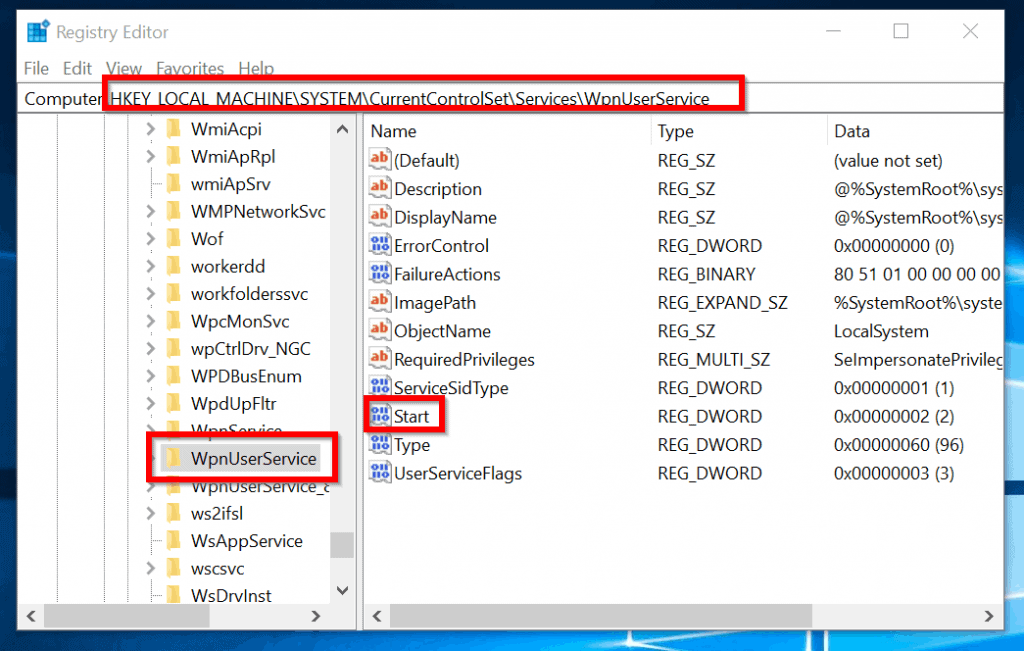Open the Edit menu
1024x651 pixels.
click(77, 68)
